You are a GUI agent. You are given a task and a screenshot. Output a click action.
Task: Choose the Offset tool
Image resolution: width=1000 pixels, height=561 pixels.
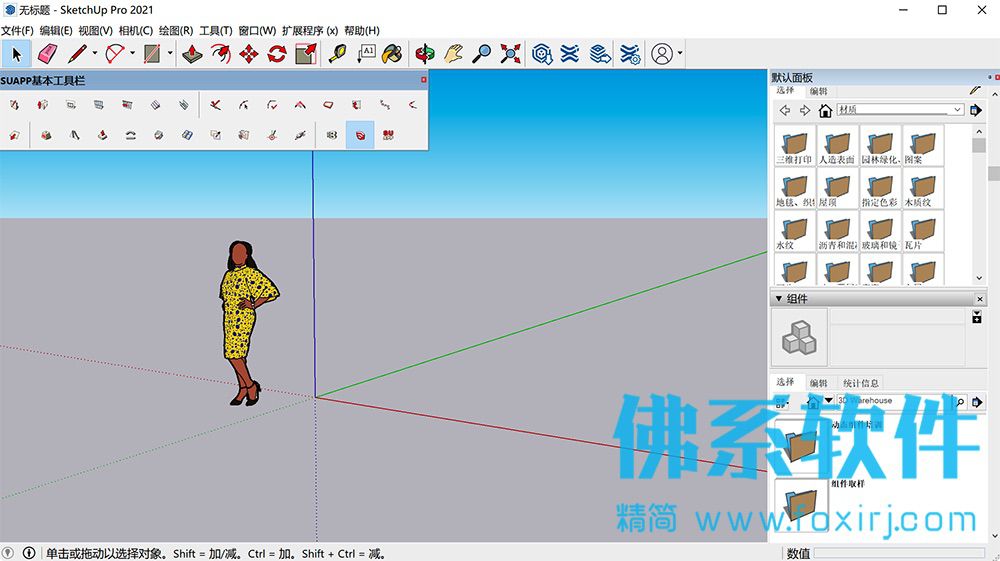tap(221, 54)
